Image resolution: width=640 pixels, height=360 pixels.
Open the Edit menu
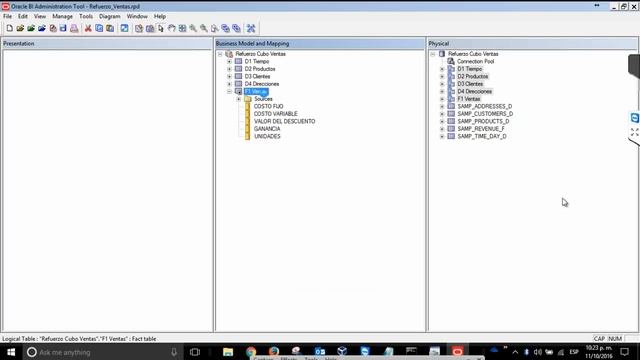[23, 16]
